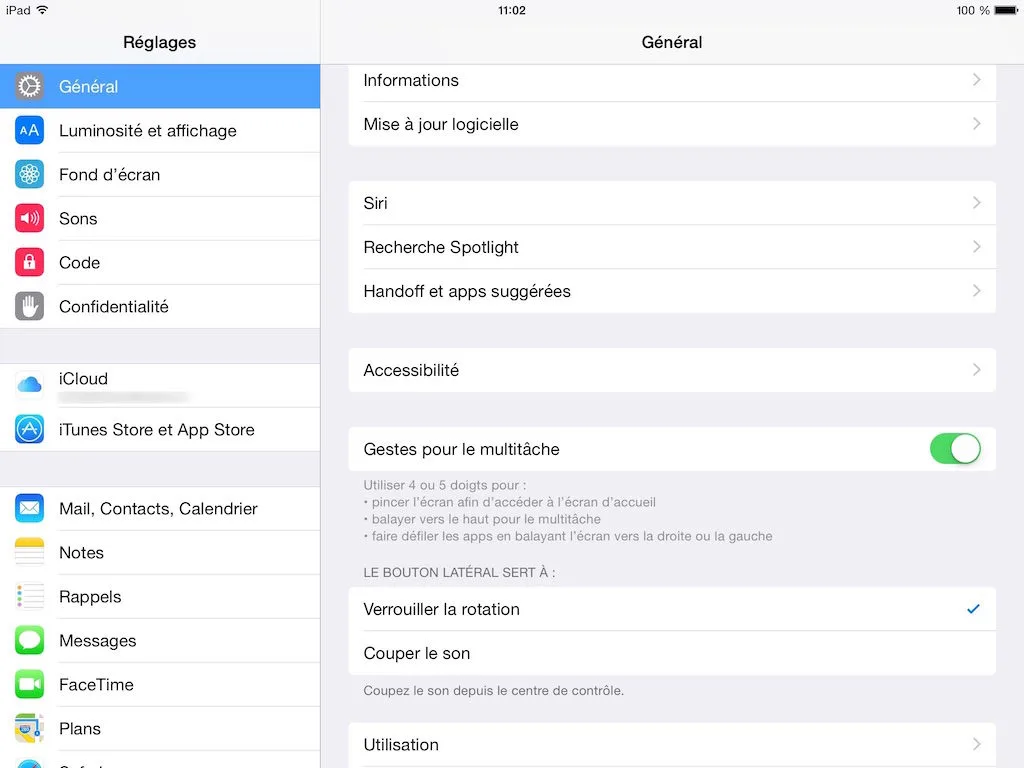1024x768 pixels.
Task: Expand Informations with its chevron
Action: click(x=976, y=80)
